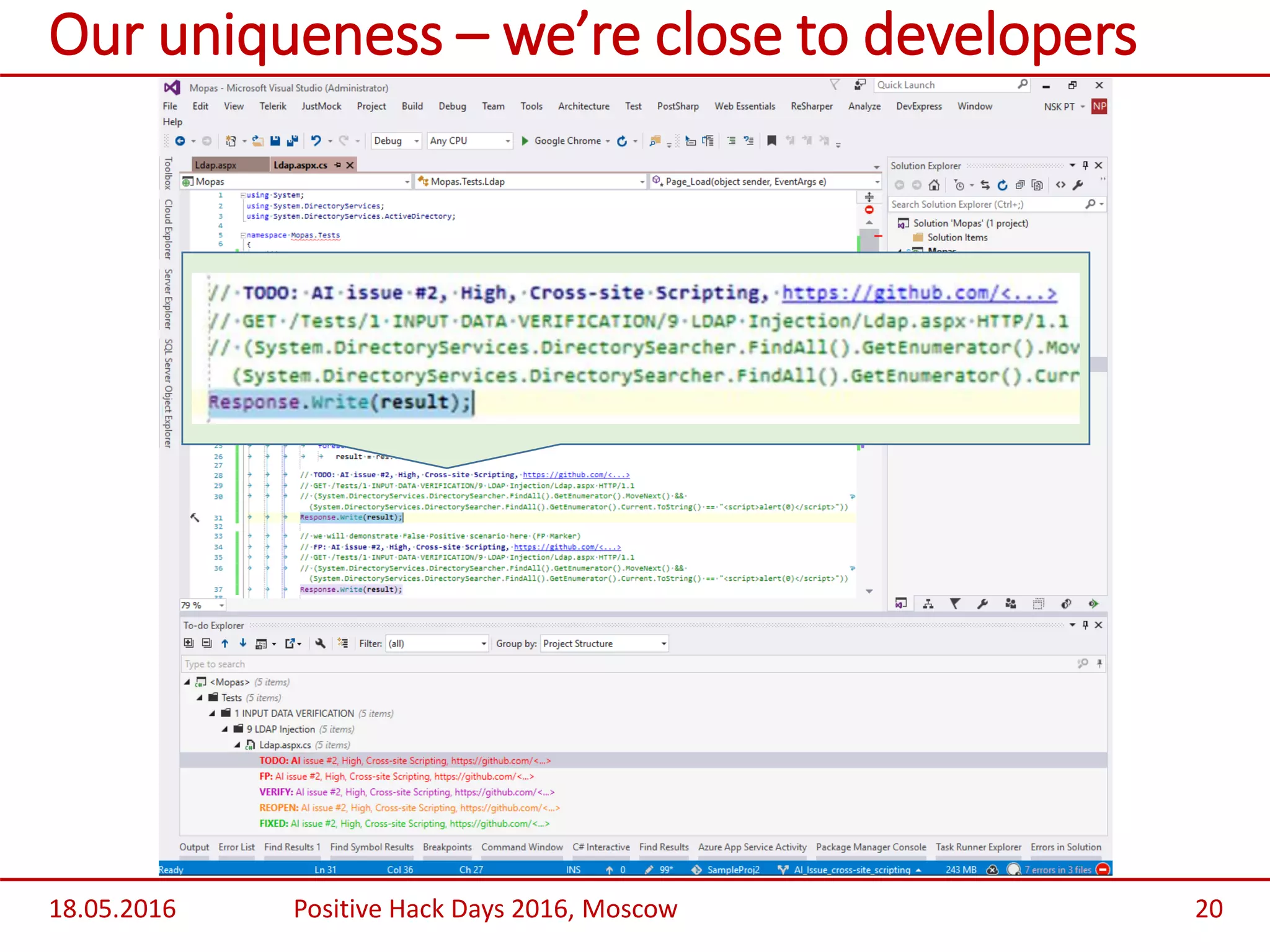Click the New Project toolbar icon
This screenshot has width=1270, height=952.
pyautogui.click(x=231, y=141)
